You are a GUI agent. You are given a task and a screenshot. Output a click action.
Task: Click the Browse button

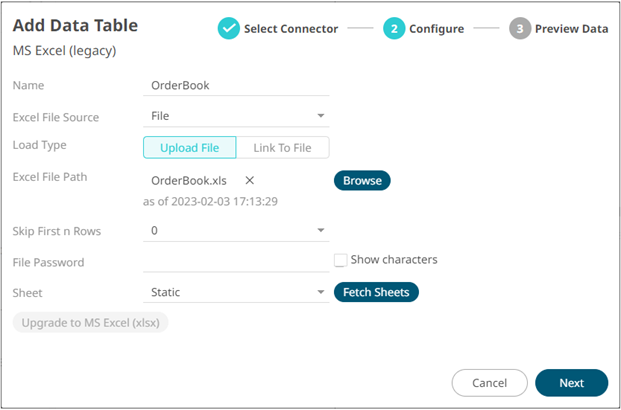tap(362, 181)
